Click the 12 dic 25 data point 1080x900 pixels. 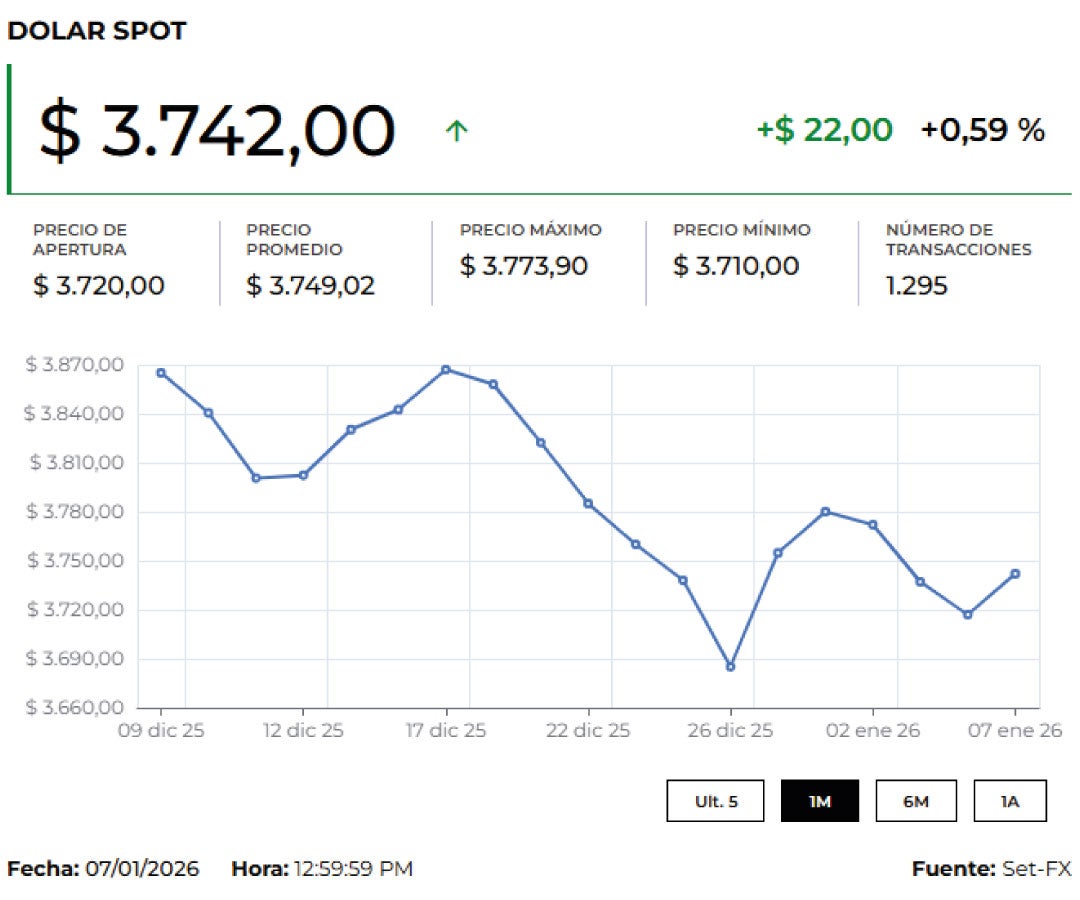point(303,475)
